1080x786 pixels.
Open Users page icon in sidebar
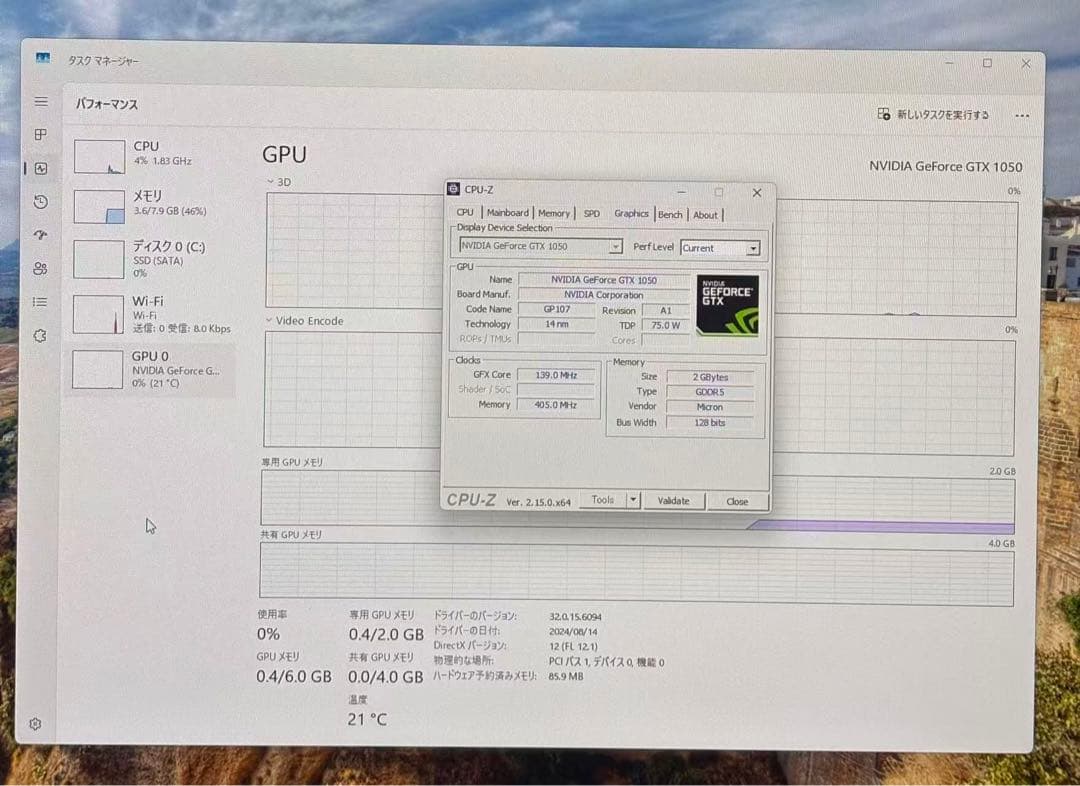click(41, 268)
